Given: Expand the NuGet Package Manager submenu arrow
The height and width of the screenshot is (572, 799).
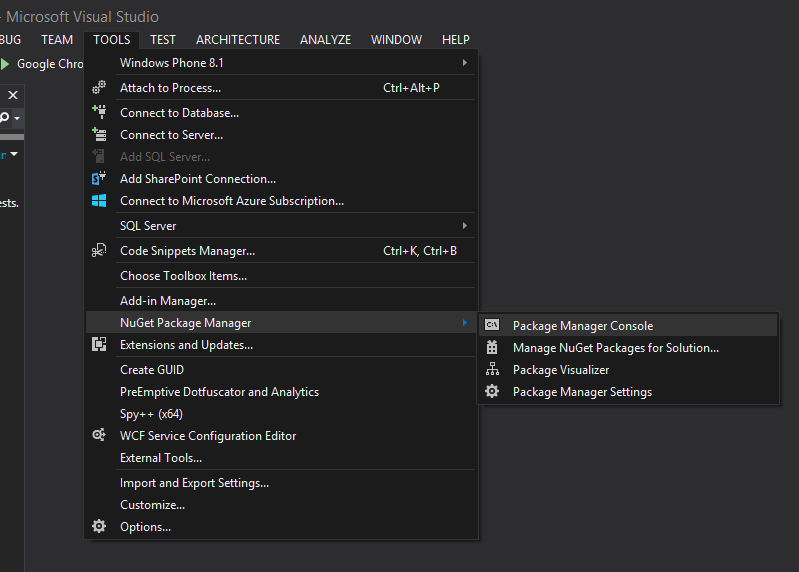Looking at the screenshot, I should pyautogui.click(x=465, y=322).
